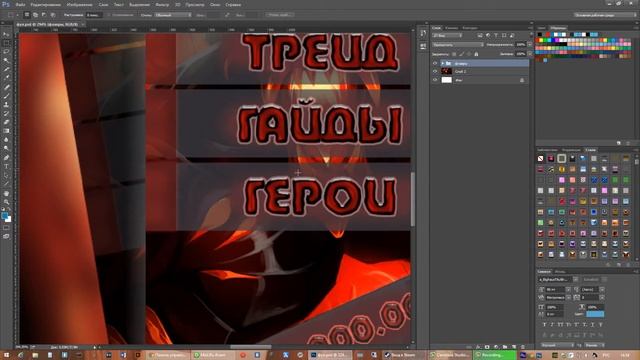The height and width of the screenshot is (360, 640).
Task: Select the Pen tool
Action: (6, 158)
